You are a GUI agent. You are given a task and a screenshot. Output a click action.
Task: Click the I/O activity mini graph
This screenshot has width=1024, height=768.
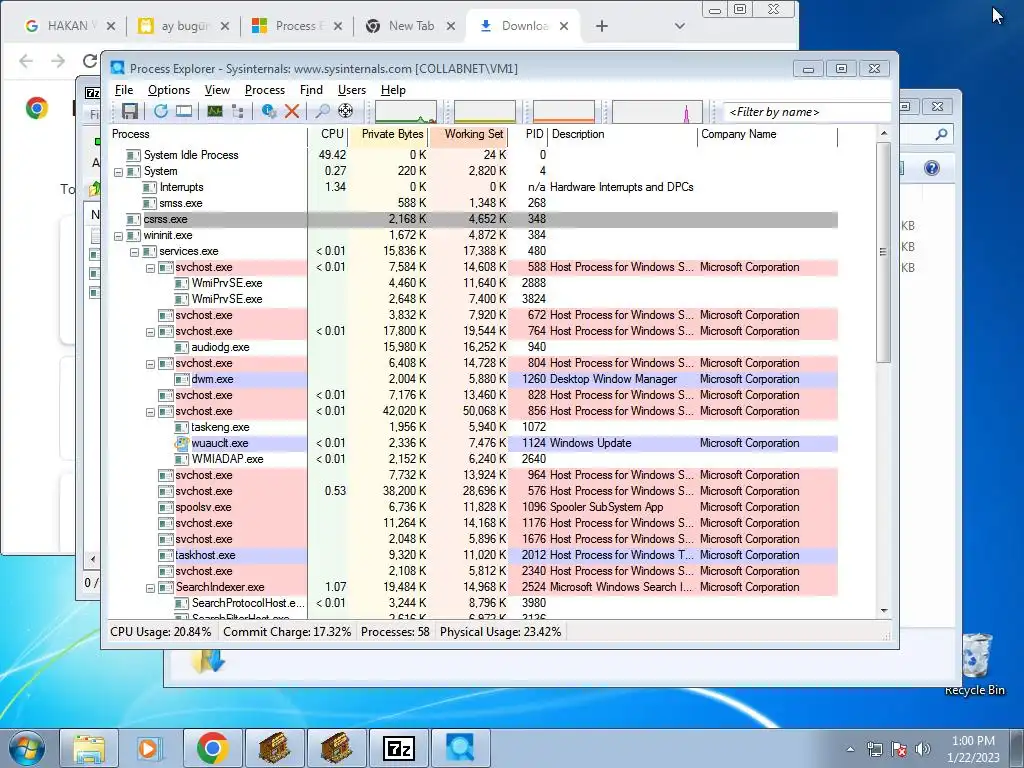[x=657, y=112]
